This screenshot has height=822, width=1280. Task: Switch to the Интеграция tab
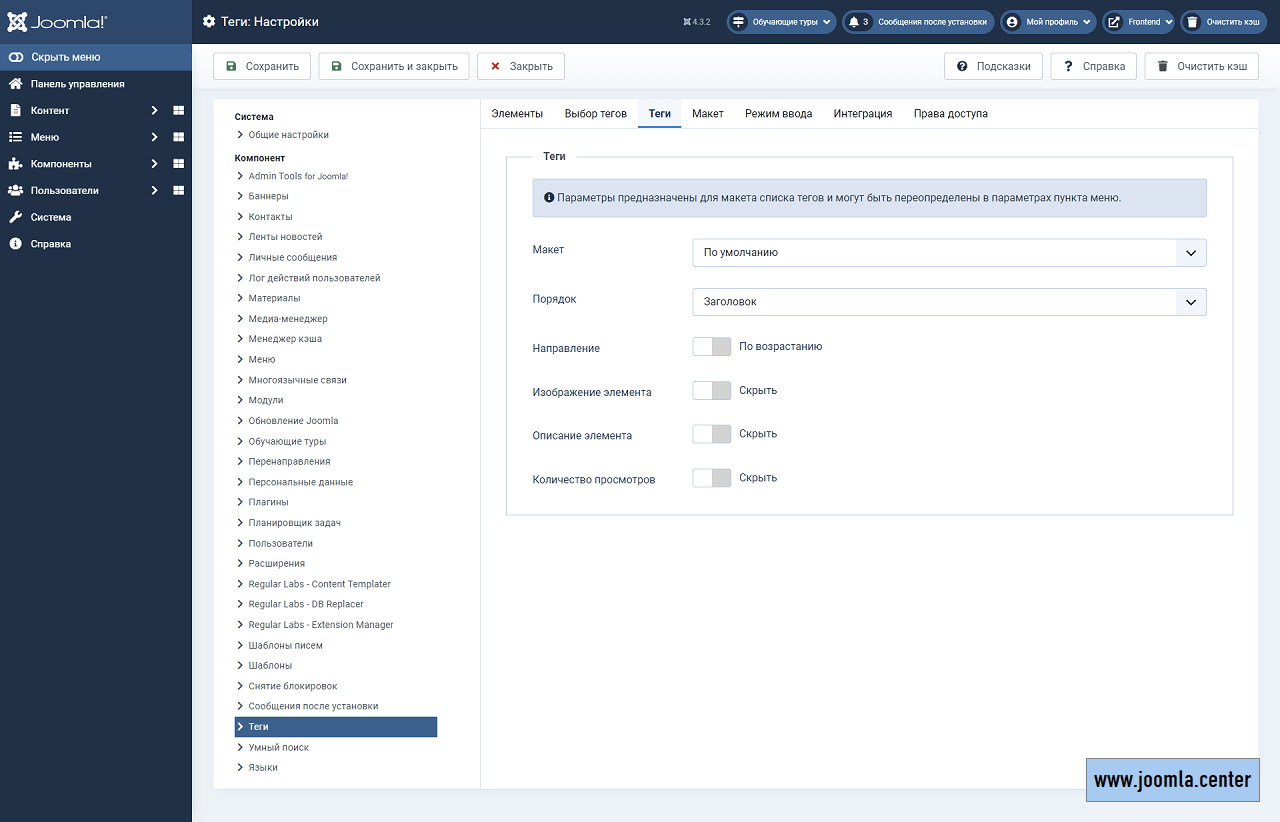(862, 114)
